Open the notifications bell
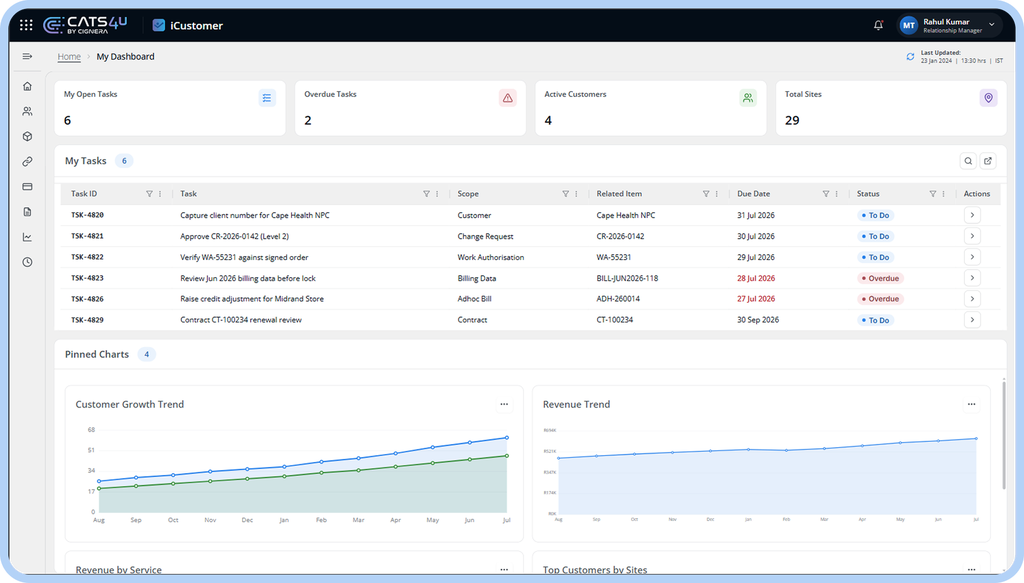The width and height of the screenshot is (1024, 583). click(878, 25)
